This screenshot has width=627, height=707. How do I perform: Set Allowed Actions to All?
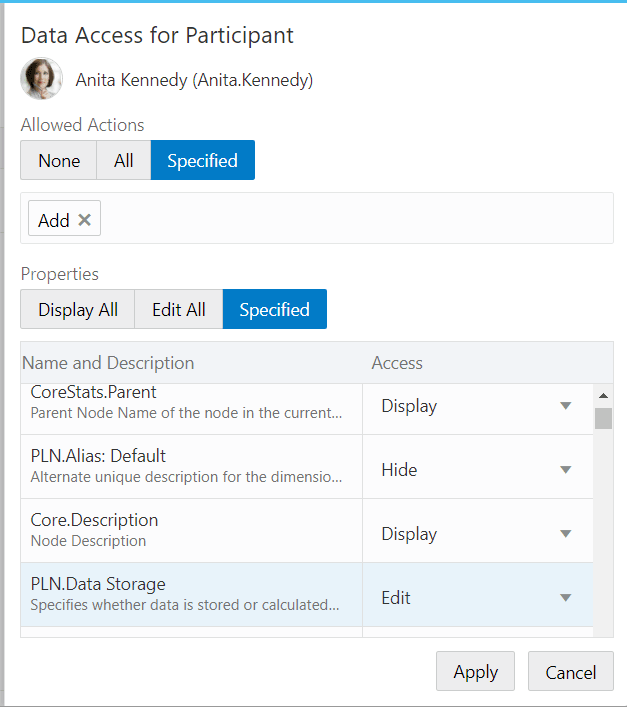123,160
